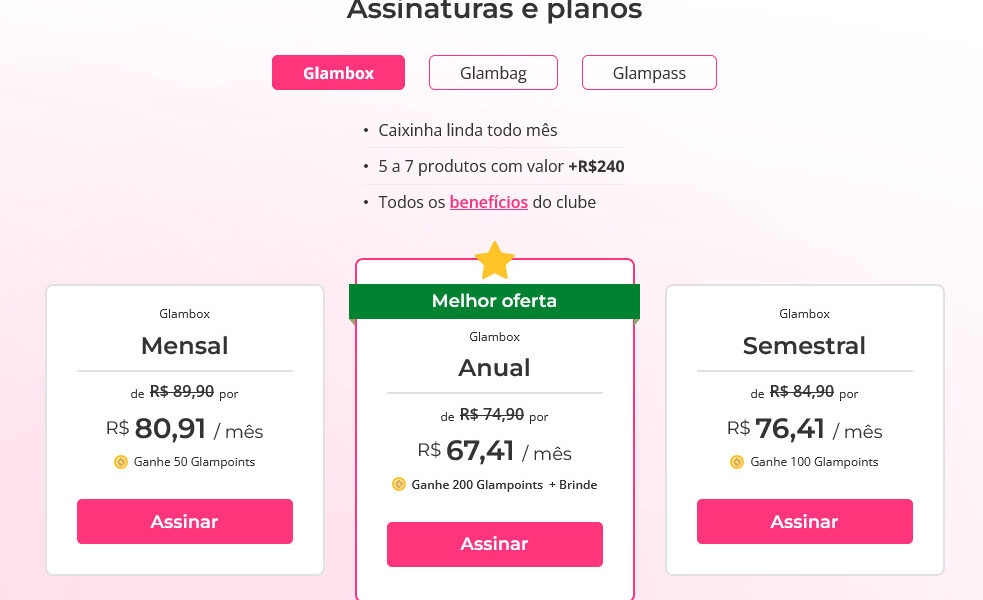Image resolution: width=983 pixels, height=600 pixels.
Task: Click the Mensal plan title
Action: (x=185, y=345)
